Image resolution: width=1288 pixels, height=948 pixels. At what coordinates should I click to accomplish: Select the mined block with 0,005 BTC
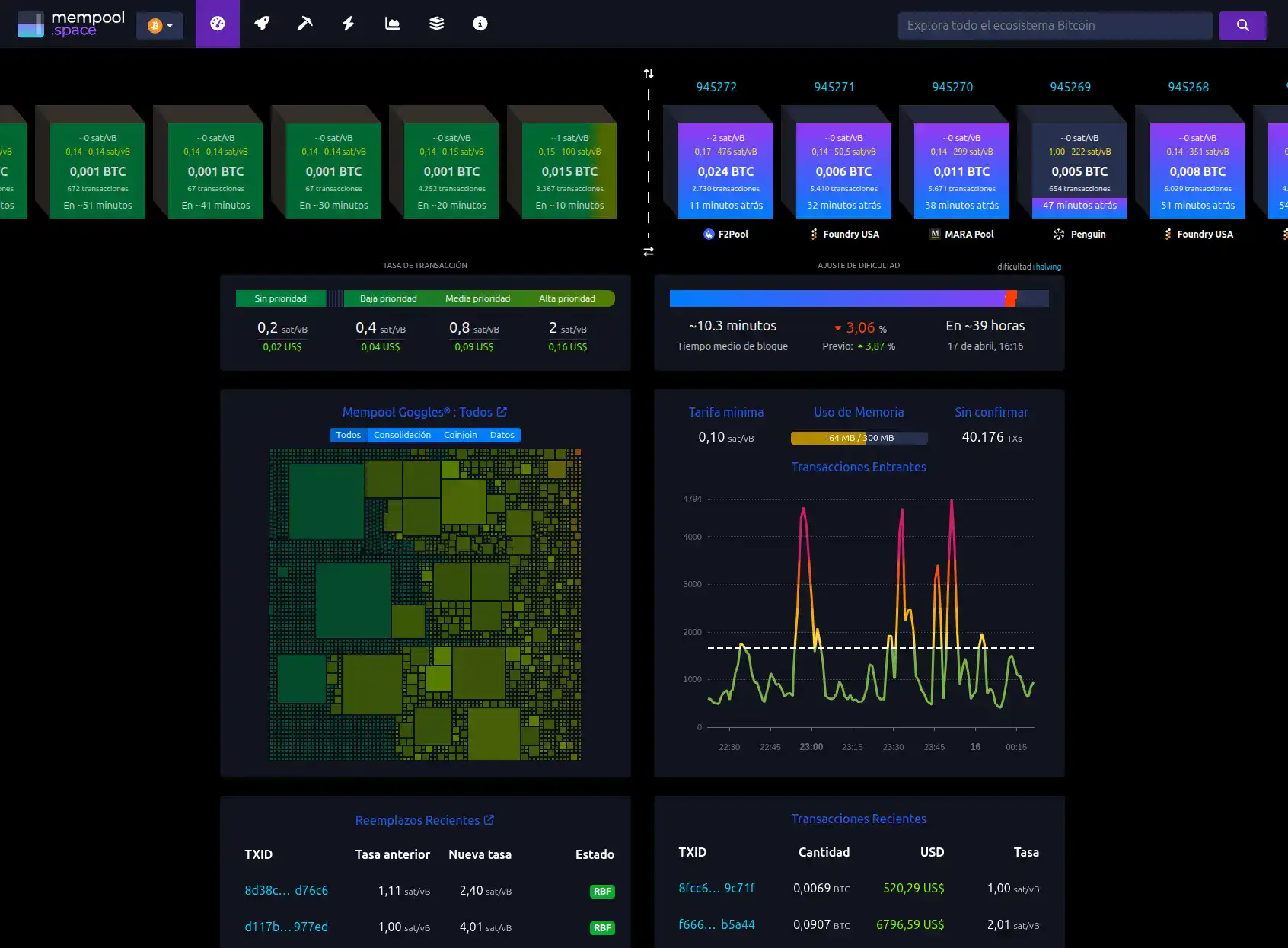point(1079,171)
